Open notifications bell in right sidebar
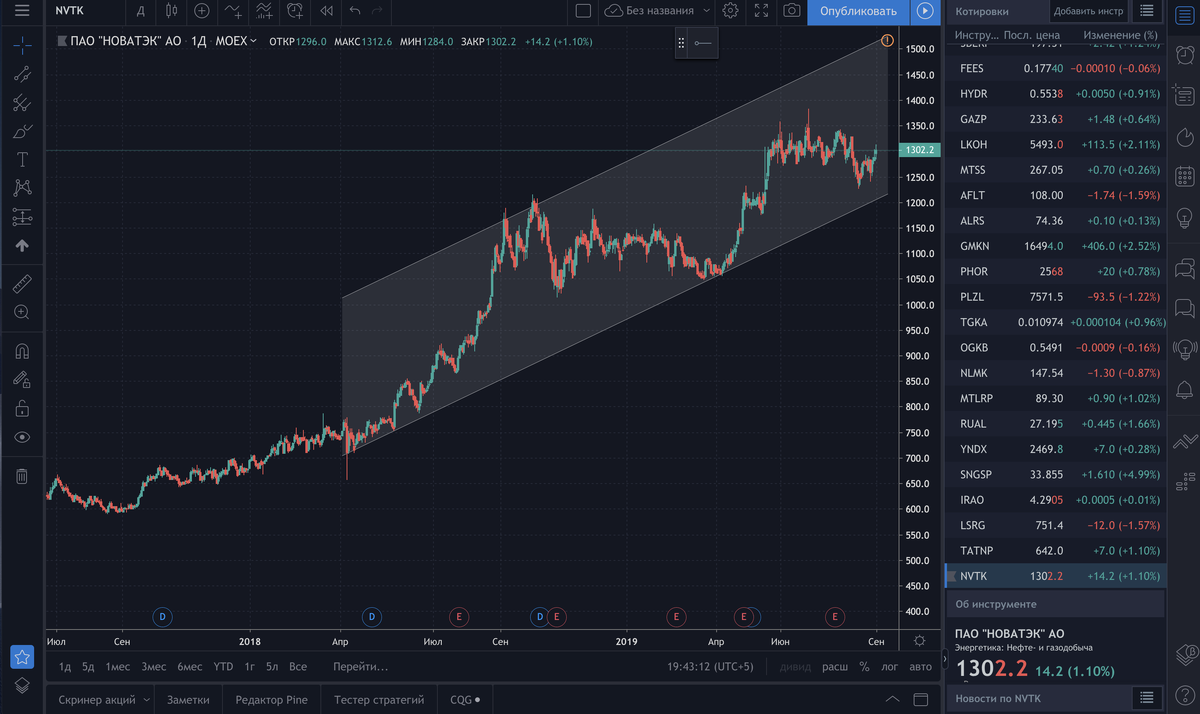1200x714 pixels. point(1185,388)
